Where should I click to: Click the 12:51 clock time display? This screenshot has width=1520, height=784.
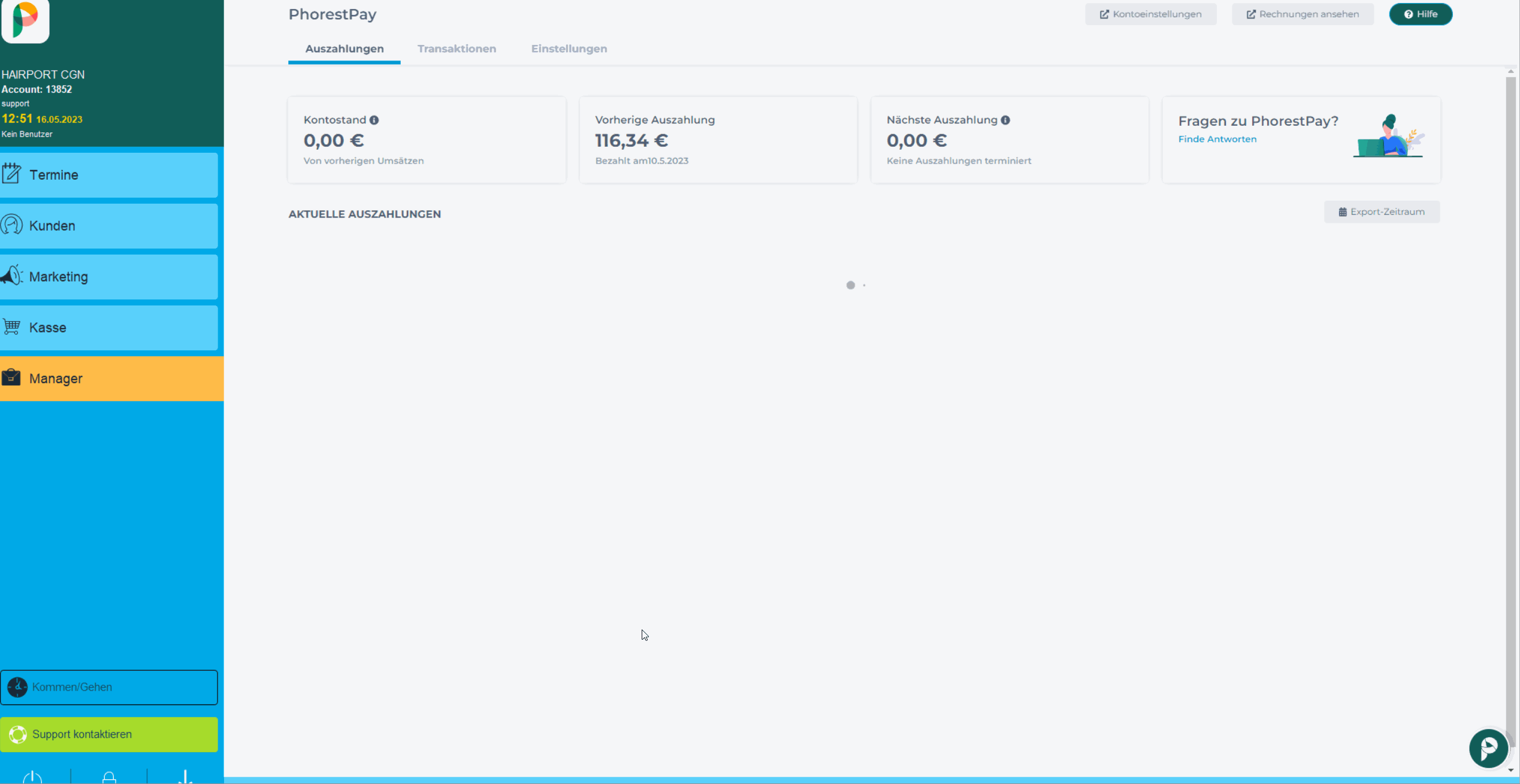click(x=17, y=119)
